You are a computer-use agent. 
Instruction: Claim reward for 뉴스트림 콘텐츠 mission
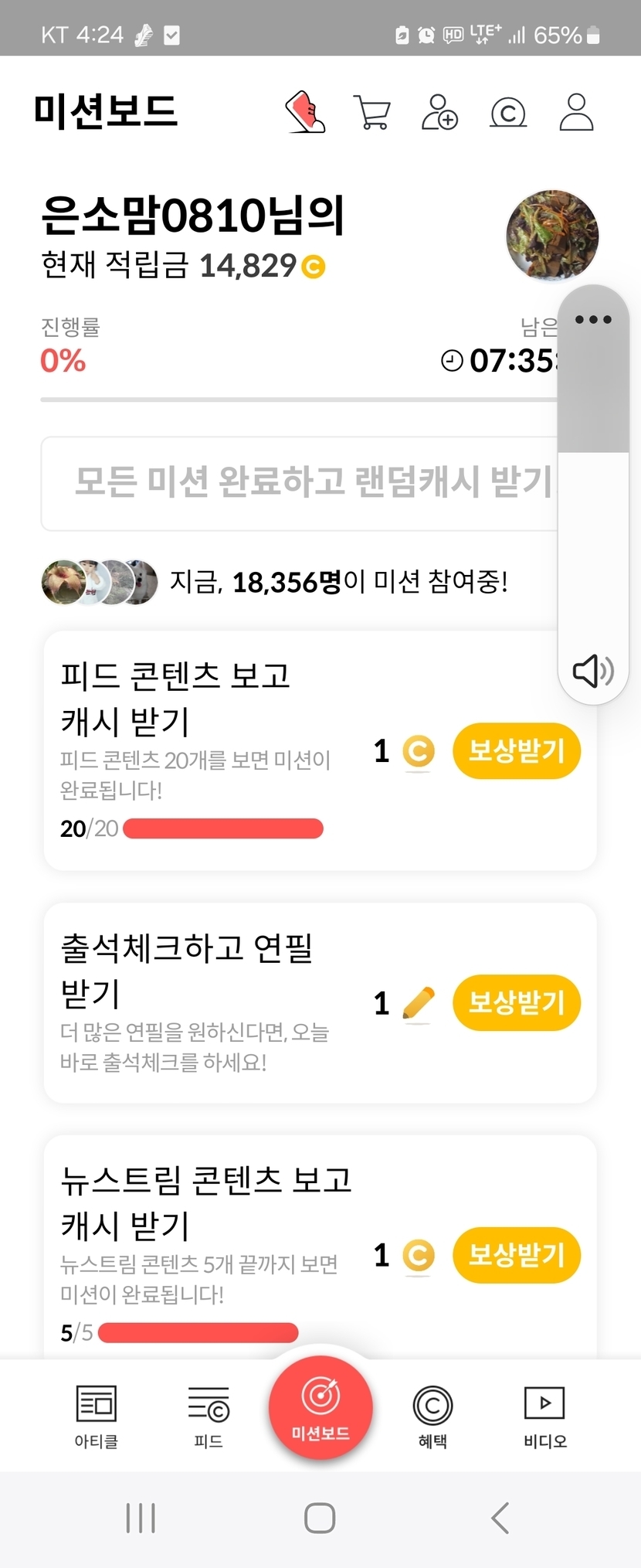(516, 1254)
